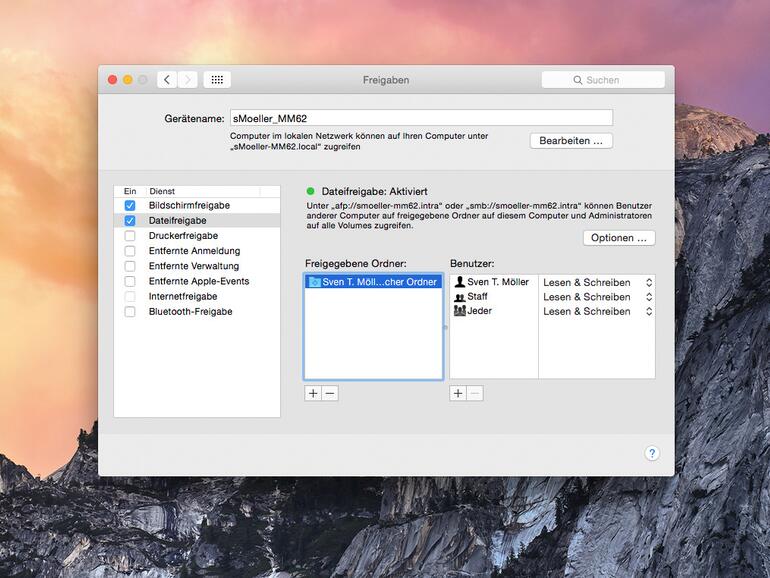Image resolution: width=770 pixels, height=578 pixels.
Task: Click the Gerätename text field
Action: (421, 118)
